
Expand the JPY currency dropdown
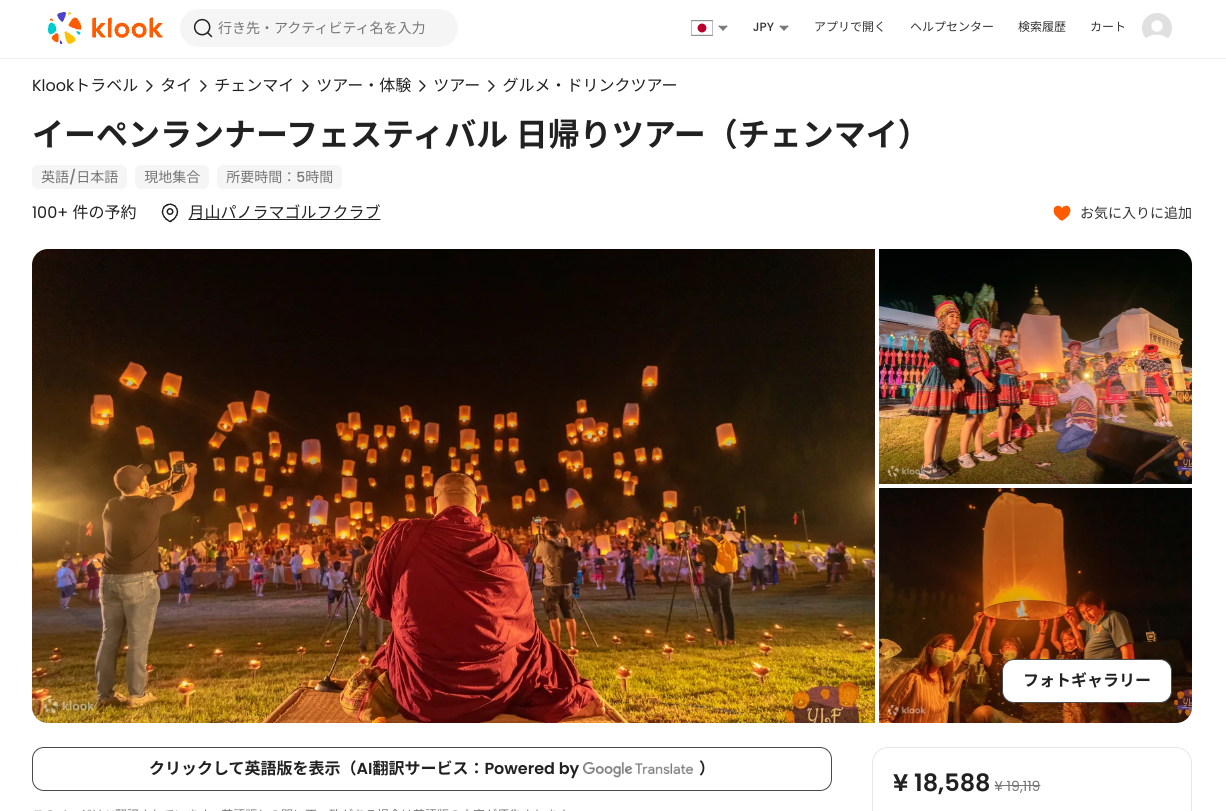(x=771, y=28)
